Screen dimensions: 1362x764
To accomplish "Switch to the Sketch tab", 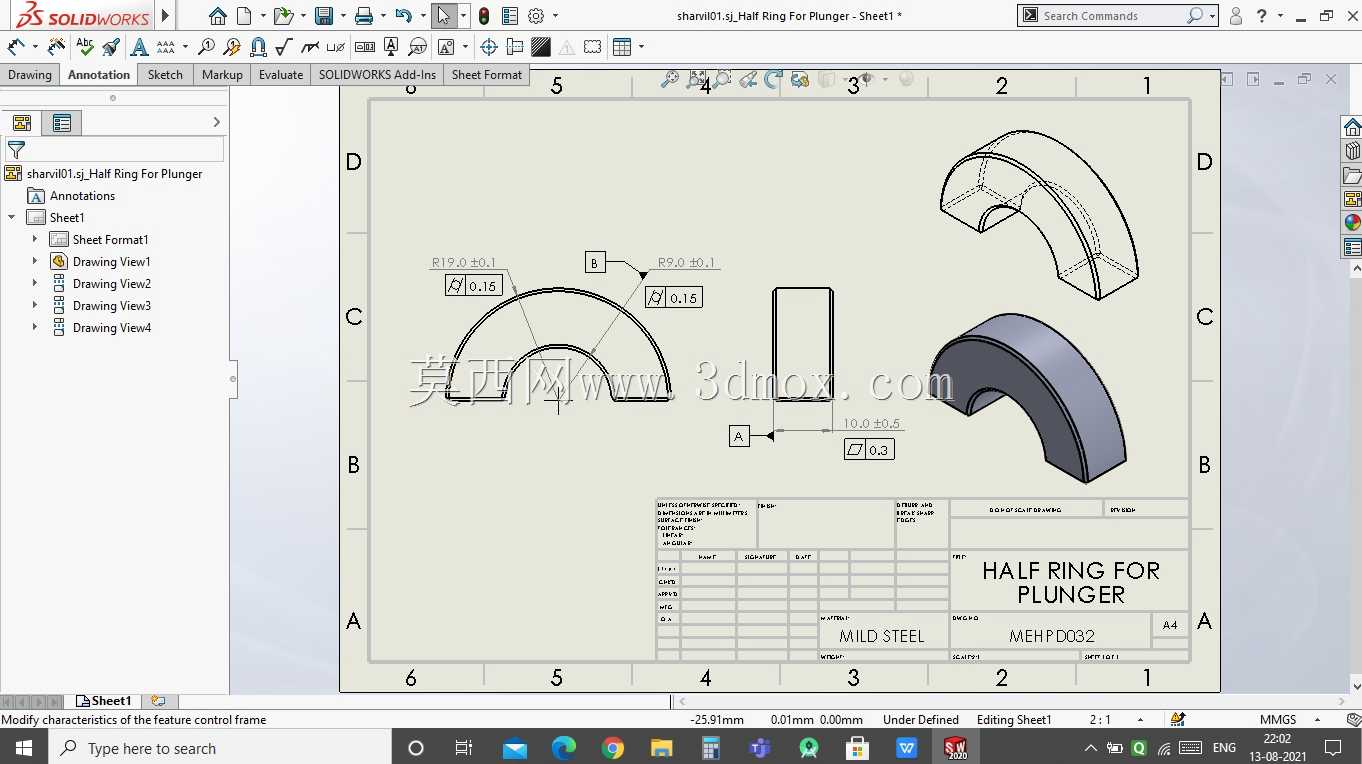I will tap(165, 74).
